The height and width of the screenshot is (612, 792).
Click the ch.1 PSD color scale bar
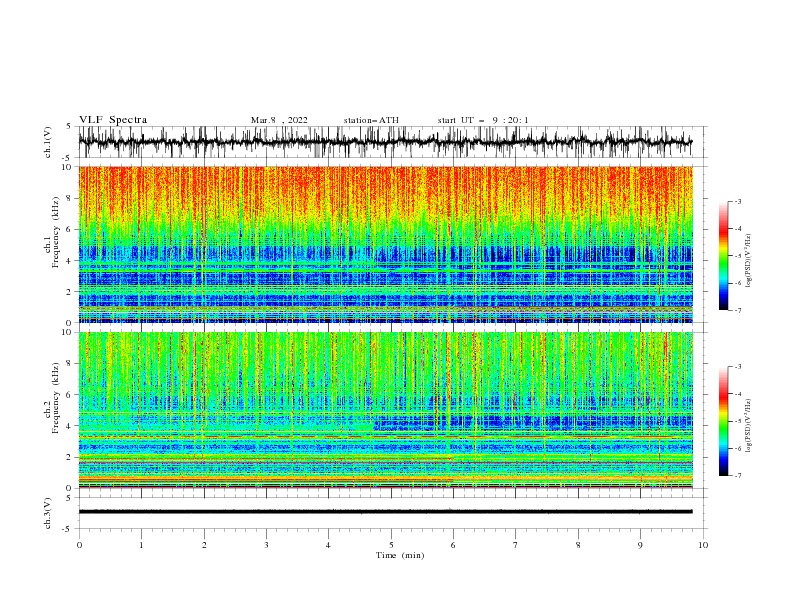pyautogui.click(x=724, y=256)
